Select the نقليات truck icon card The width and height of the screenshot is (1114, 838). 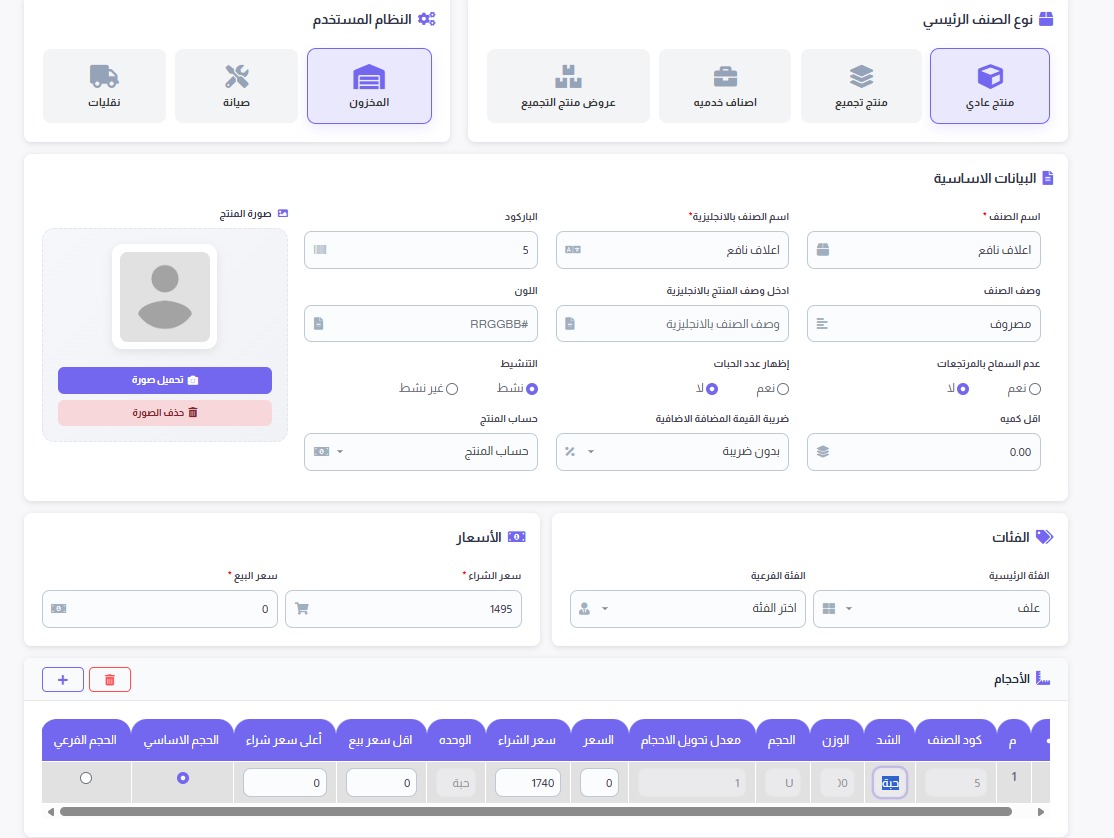104,86
